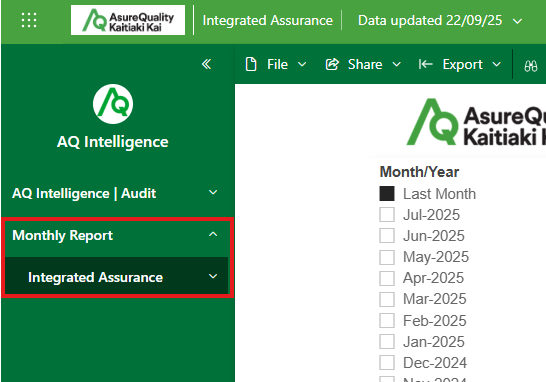The image size is (546, 382).
Task: Check the Mar-2025 checkbox
Action: [387, 299]
